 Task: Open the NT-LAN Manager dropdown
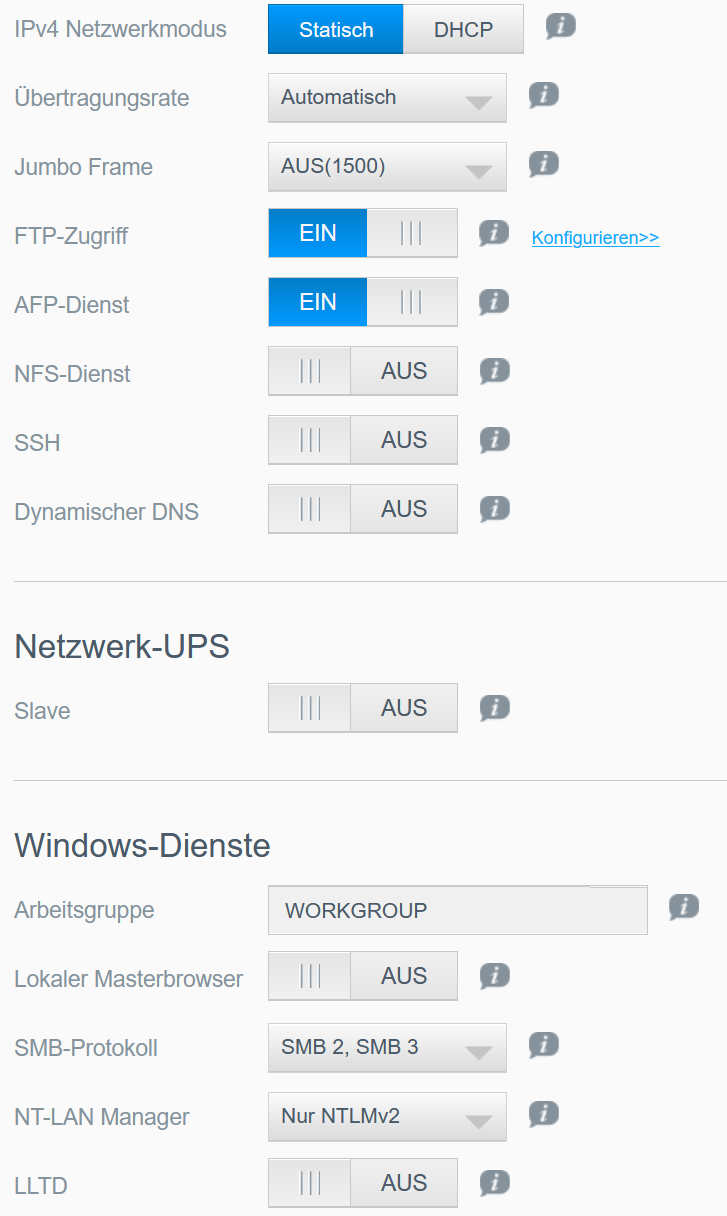tap(387, 1117)
